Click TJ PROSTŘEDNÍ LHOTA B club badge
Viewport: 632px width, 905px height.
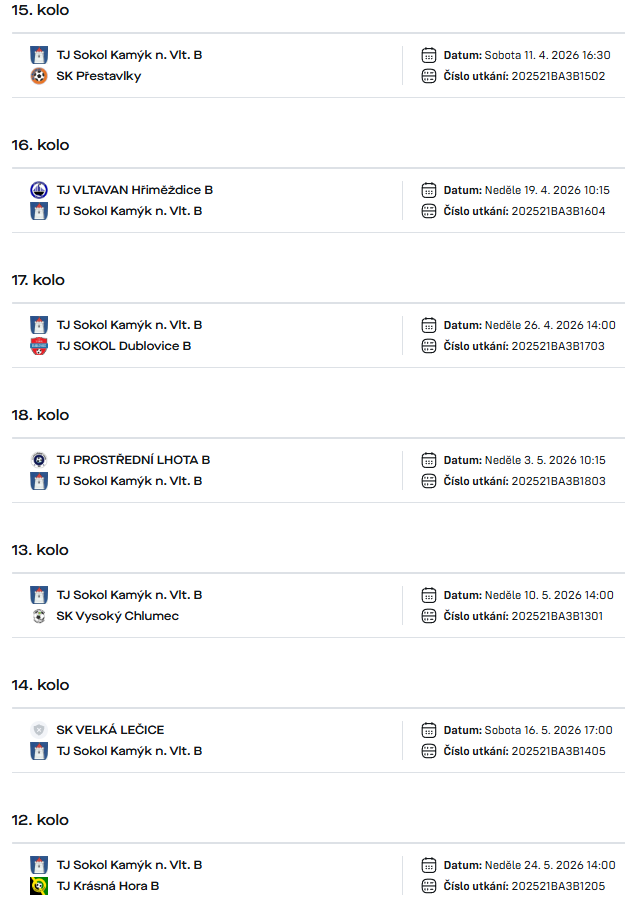click(x=39, y=460)
